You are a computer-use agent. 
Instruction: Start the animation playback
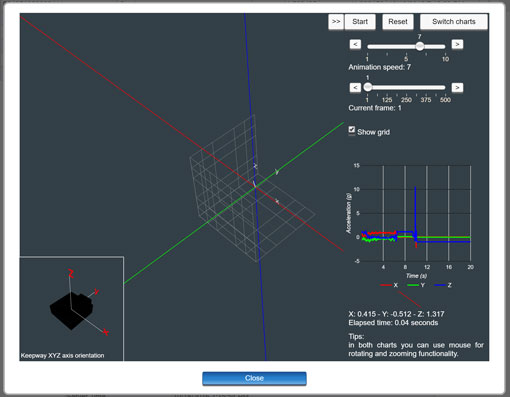(360, 22)
